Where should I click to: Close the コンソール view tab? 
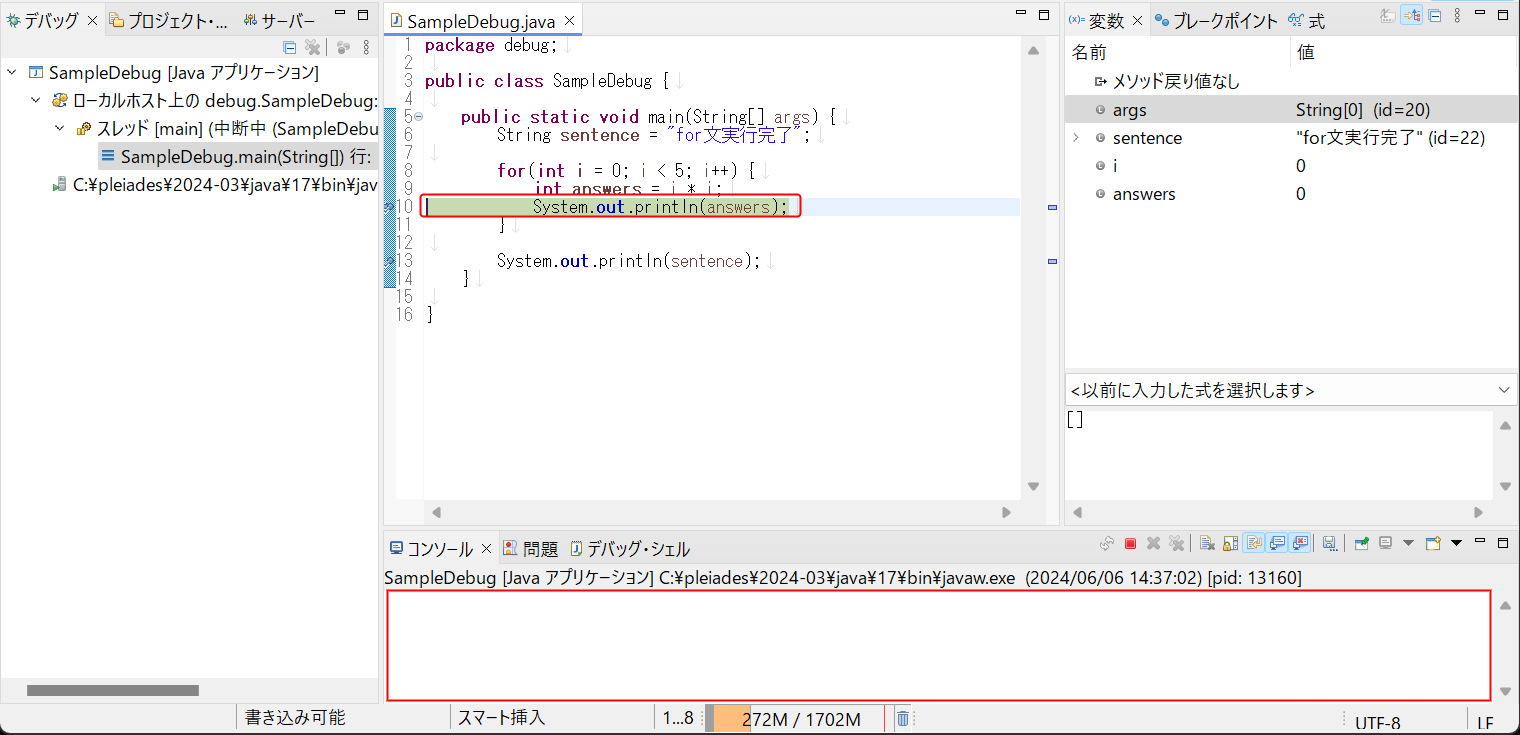point(487,548)
